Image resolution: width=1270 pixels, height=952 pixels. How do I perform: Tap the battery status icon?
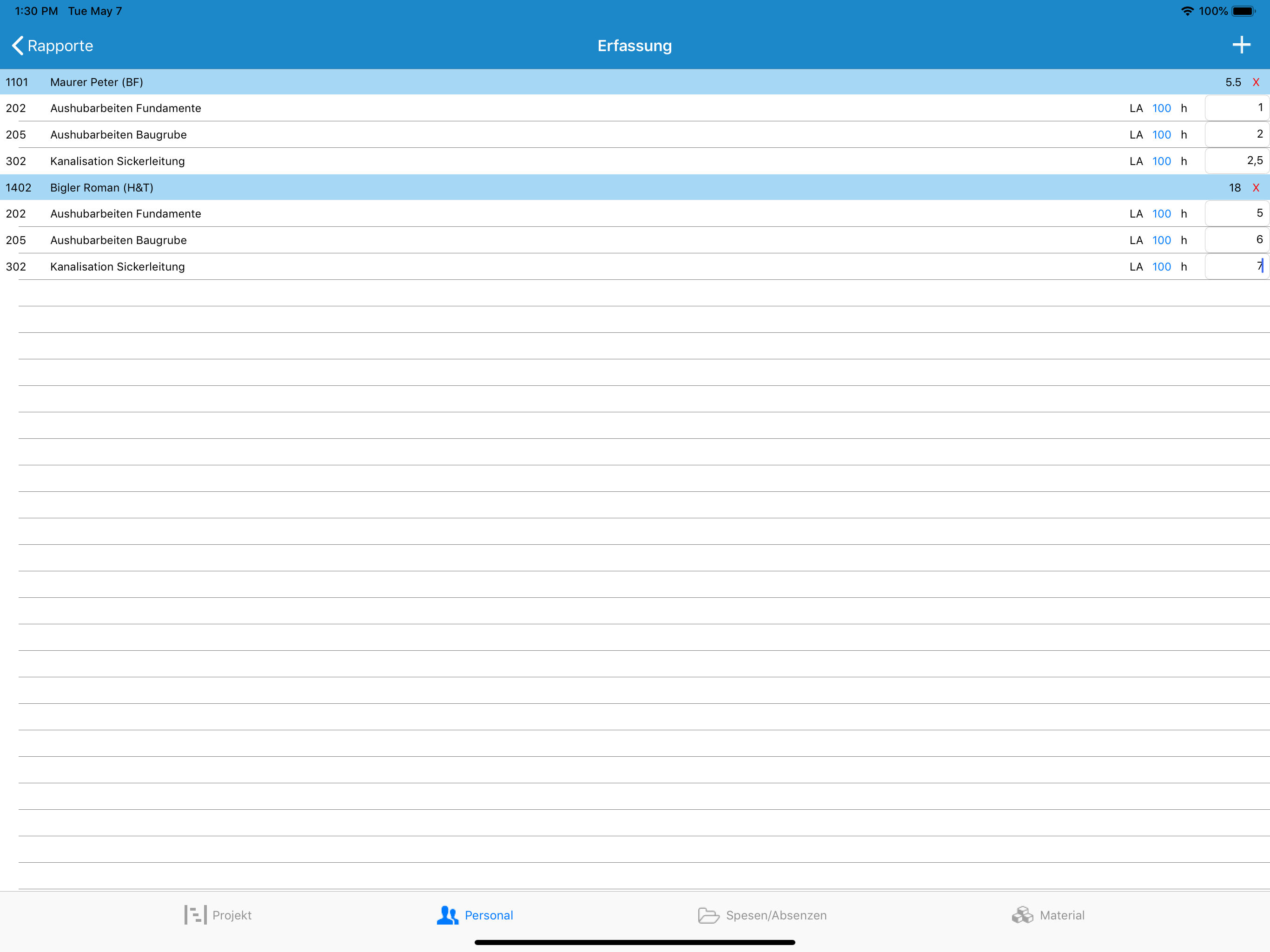click(1244, 12)
